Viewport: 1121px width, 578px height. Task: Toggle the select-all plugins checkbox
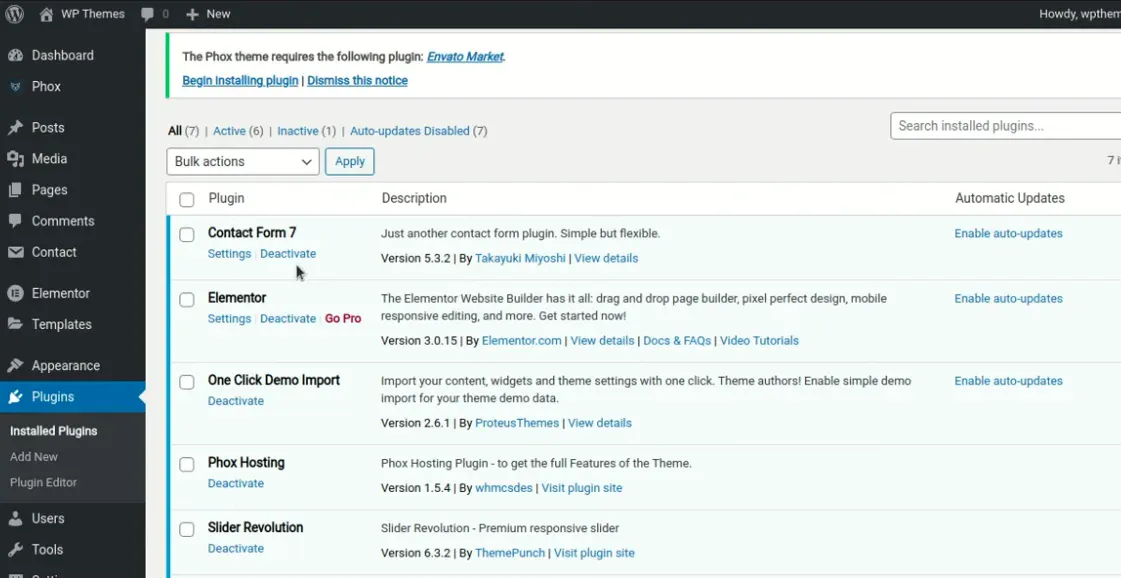click(187, 200)
